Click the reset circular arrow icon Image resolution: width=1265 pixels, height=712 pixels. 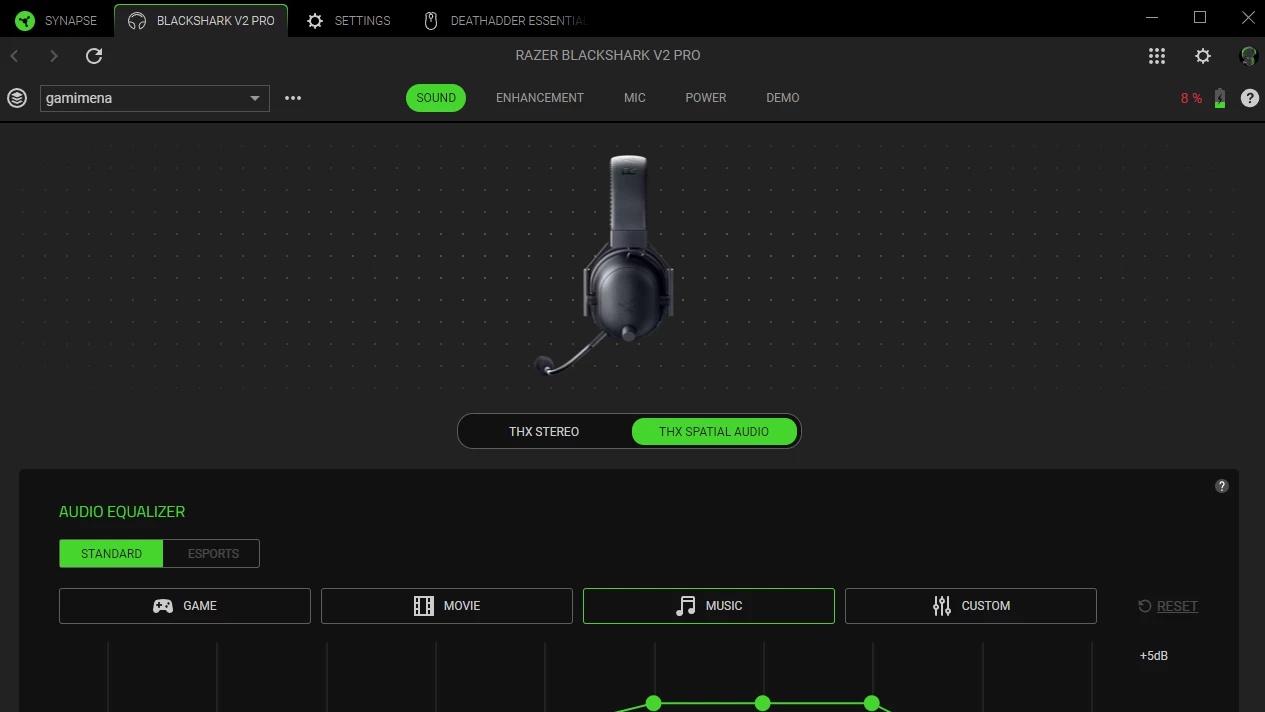click(1145, 606)
